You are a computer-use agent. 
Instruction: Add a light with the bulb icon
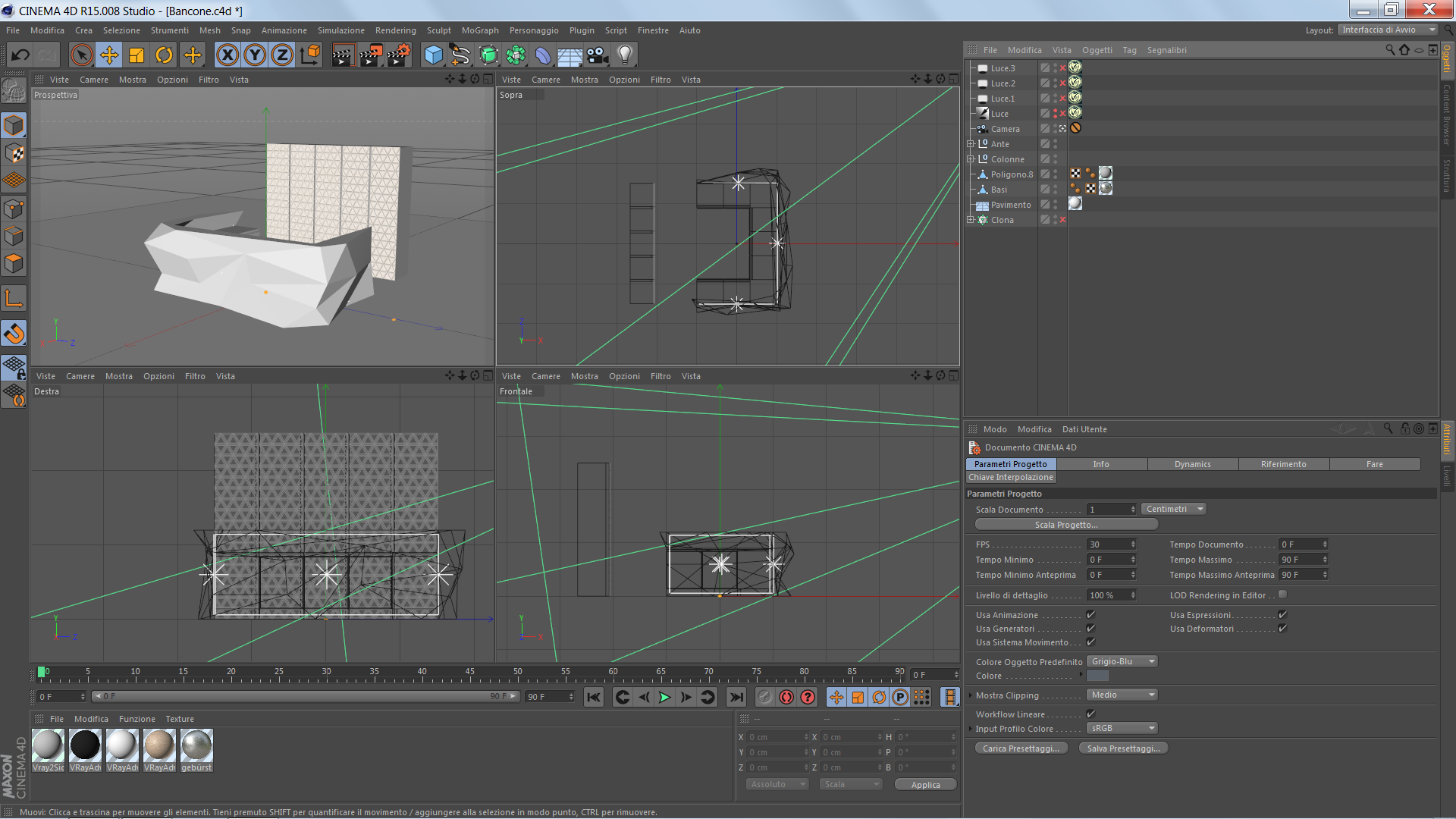625,55
